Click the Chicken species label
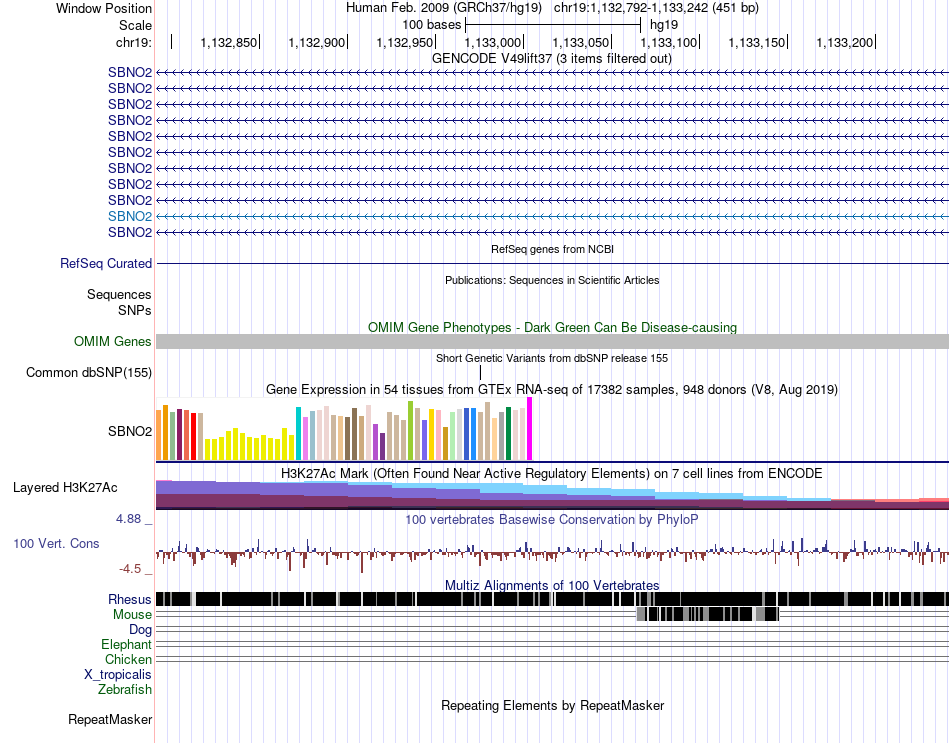Screen dimensions: 950x743 point(128,659)
